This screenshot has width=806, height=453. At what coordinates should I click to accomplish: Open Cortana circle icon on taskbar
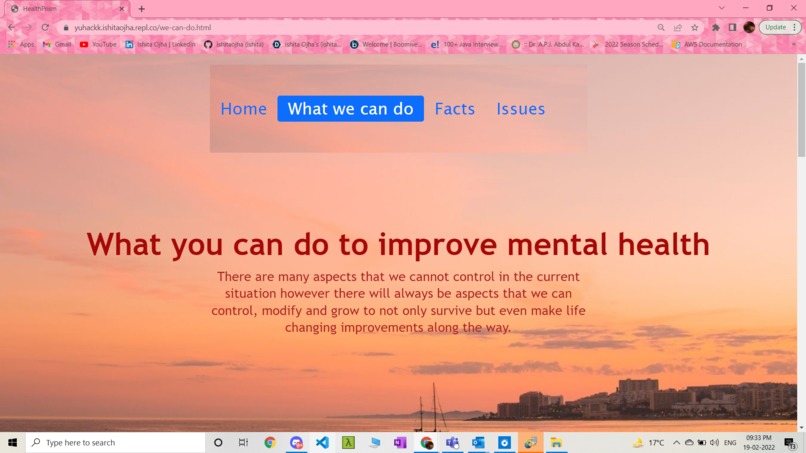(218, 442)
